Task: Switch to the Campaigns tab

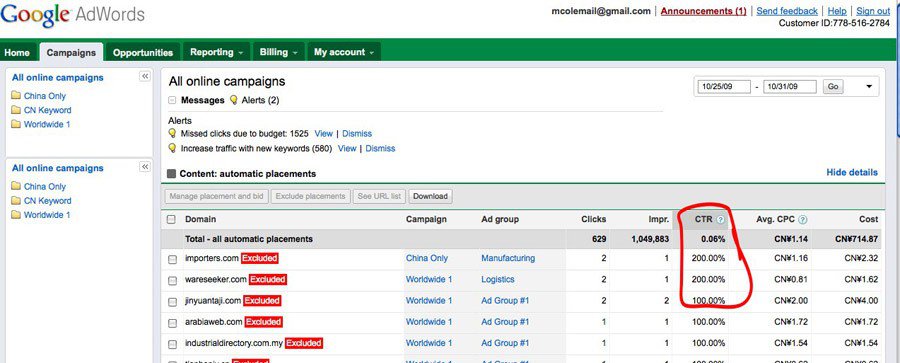Action: point(71,52)
